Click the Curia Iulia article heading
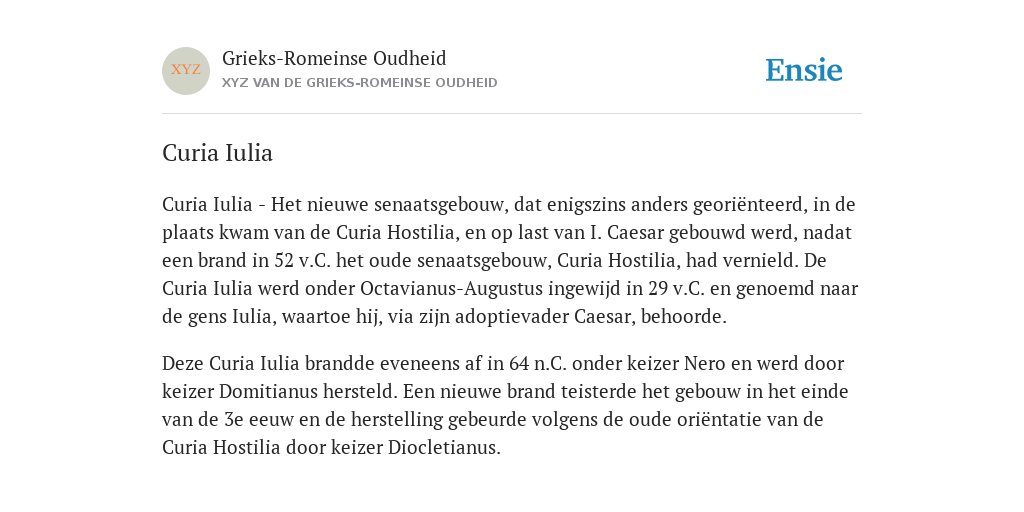 (x=217, y=153)
